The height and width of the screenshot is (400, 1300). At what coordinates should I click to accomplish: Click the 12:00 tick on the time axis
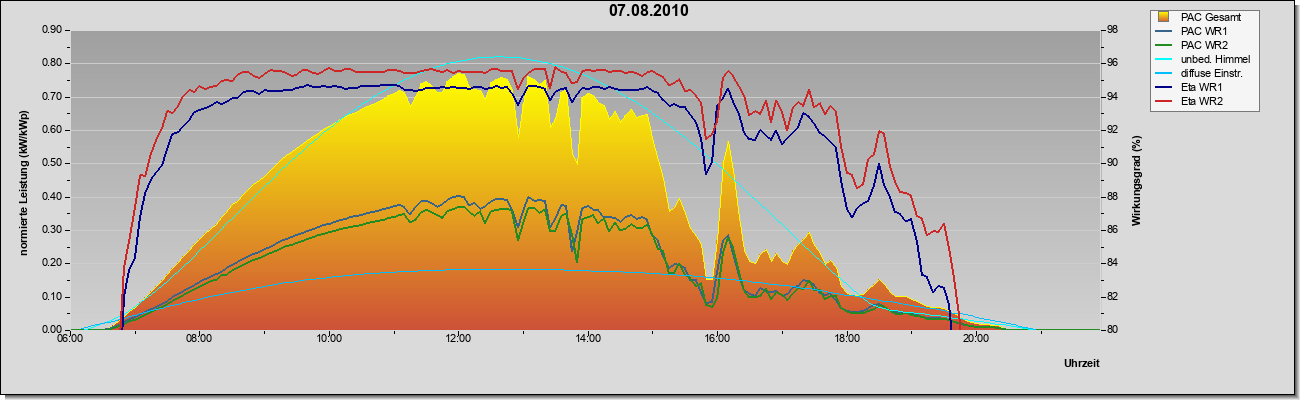tap(458, 340)
